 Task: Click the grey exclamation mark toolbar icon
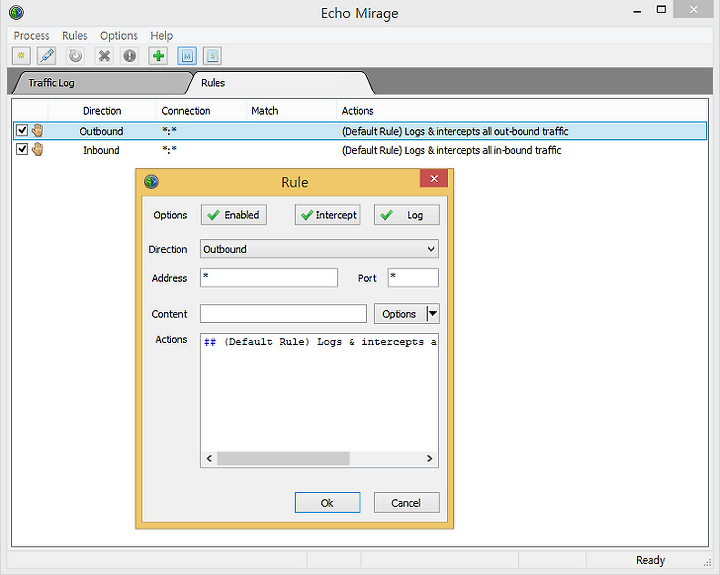[x=130, y=56]
